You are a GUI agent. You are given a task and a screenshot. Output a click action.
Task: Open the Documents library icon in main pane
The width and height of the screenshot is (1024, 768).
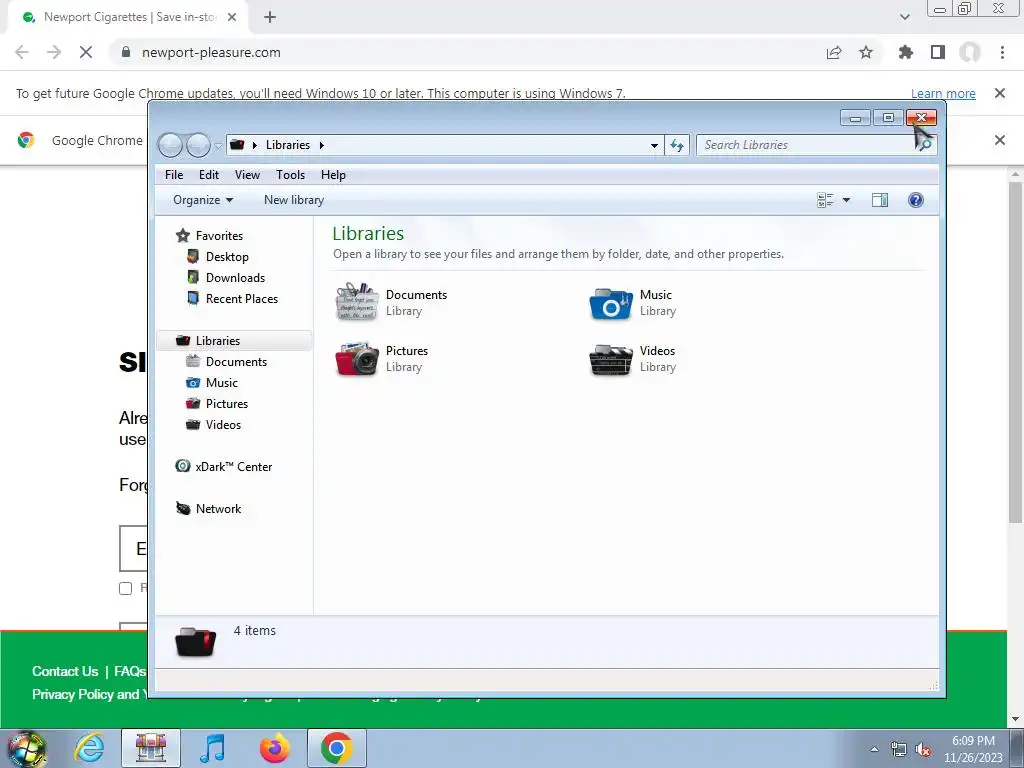[x=357, y=302]
